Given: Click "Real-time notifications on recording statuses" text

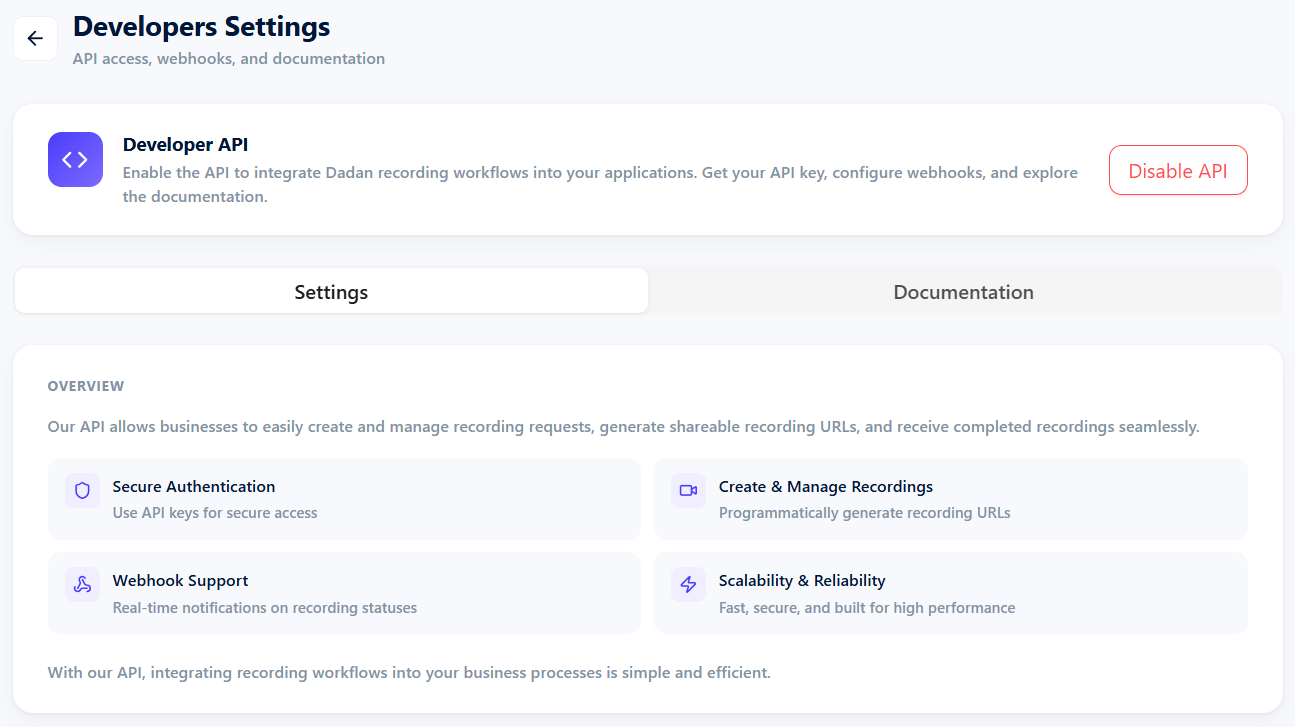Looking at the screenshot, I should (265, 608).
